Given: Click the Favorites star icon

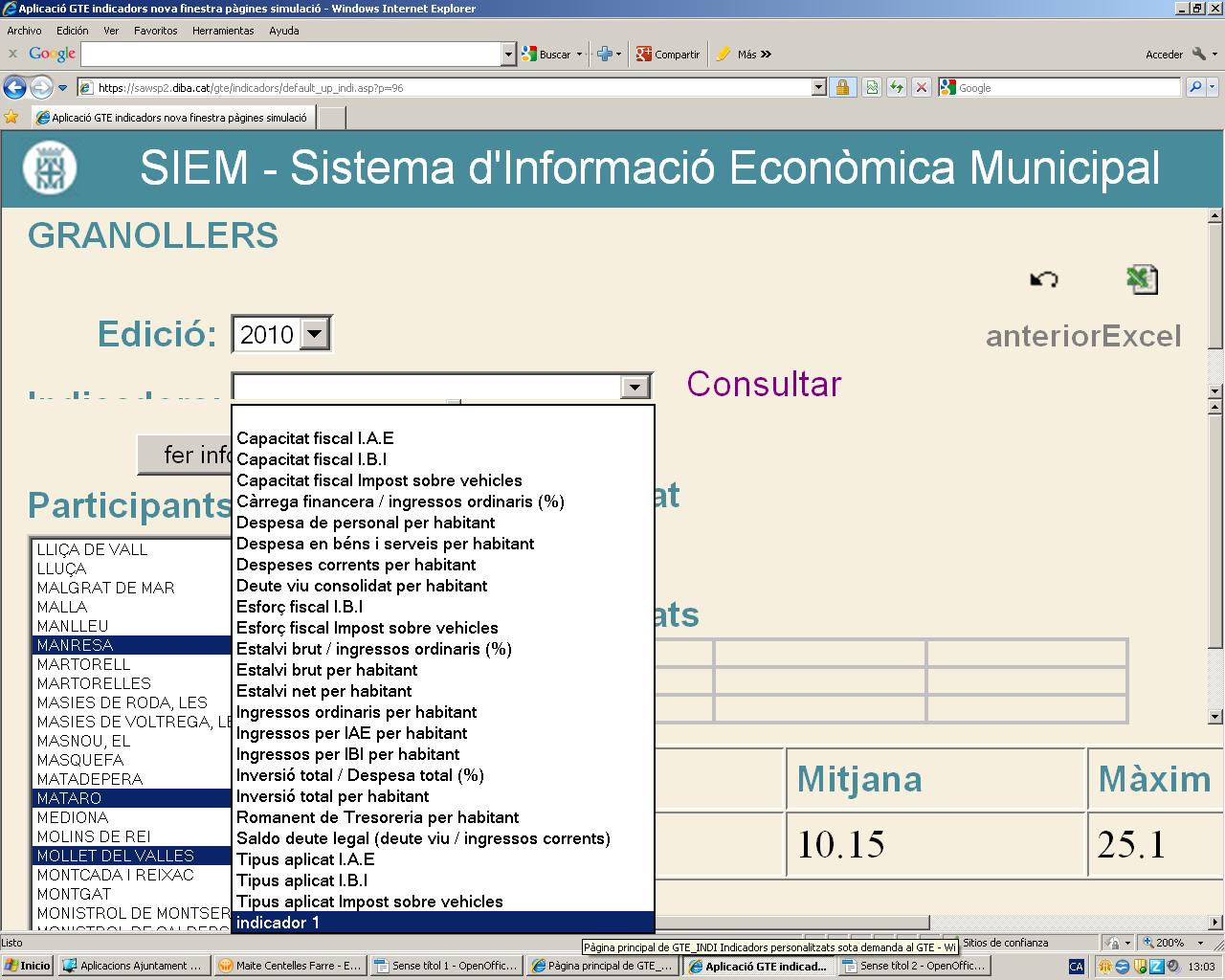Looking at the screenshot, I should [x=11, y=118].
